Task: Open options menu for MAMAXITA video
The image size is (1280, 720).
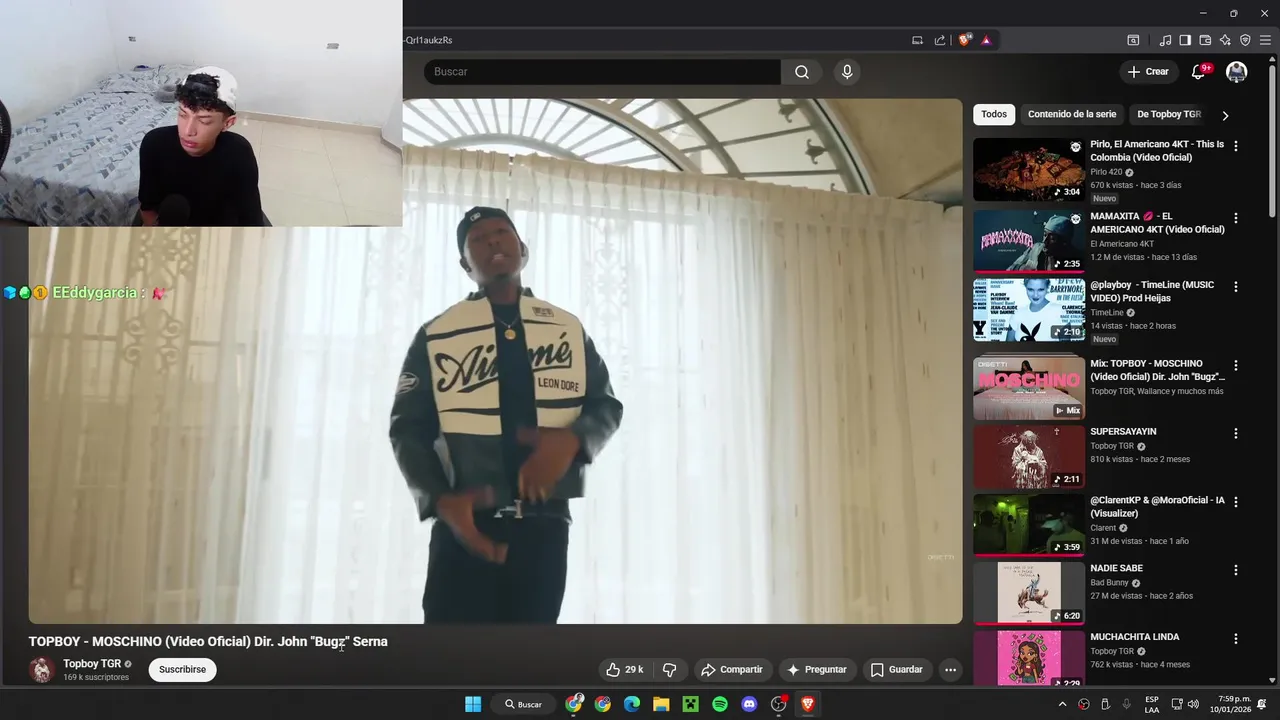Action: point(1236,218)
